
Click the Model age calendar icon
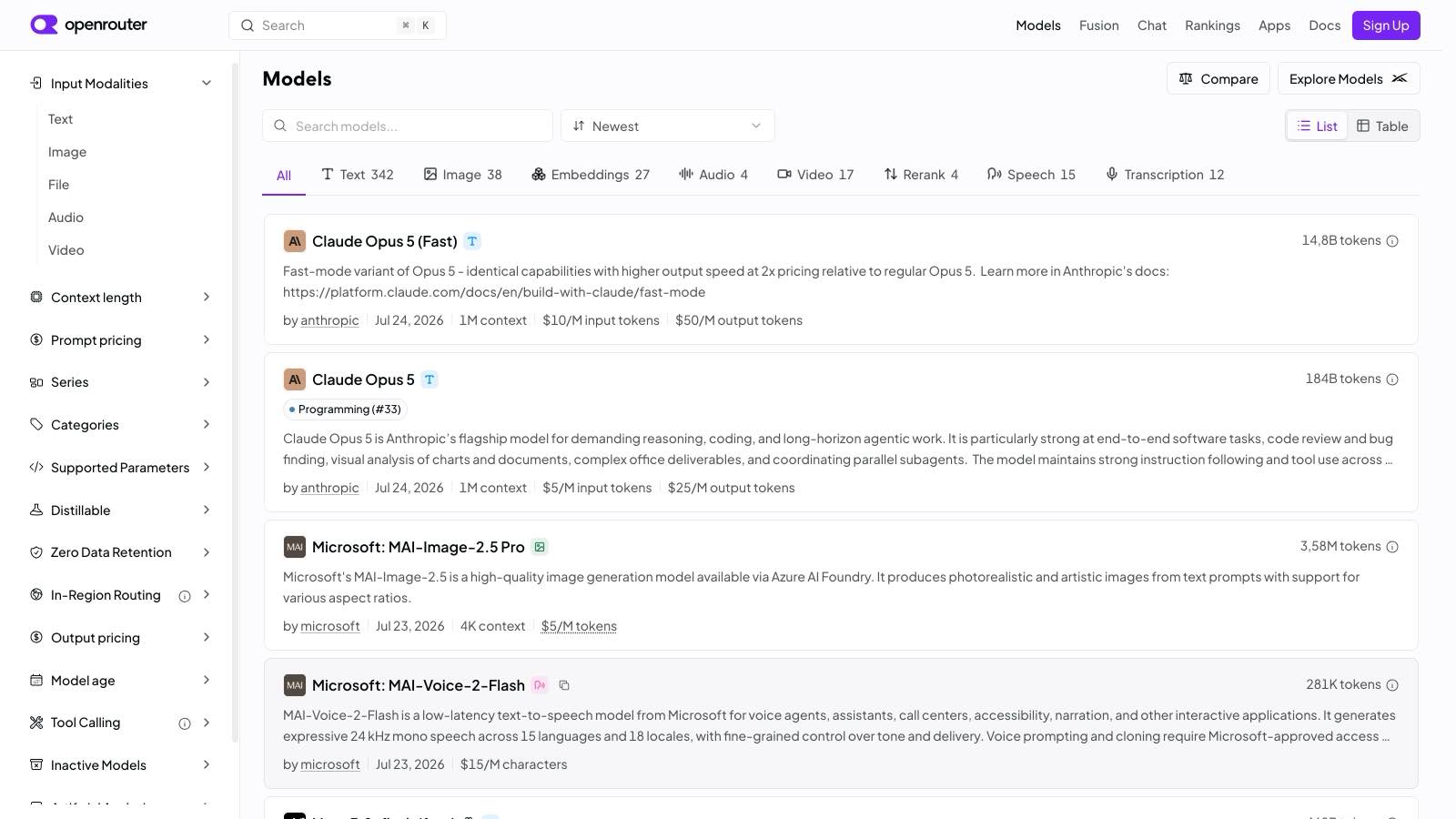tap(36, 680)
